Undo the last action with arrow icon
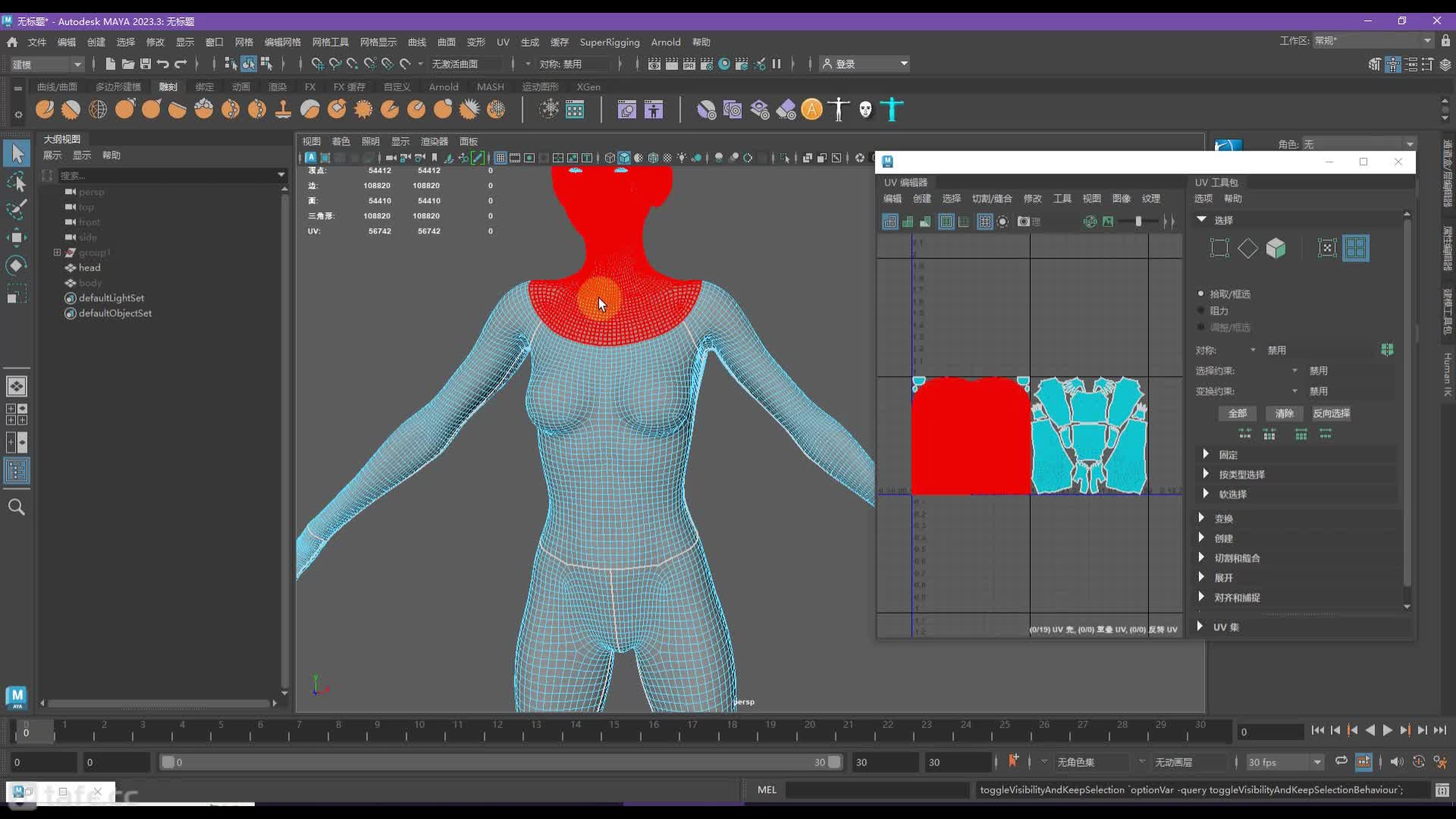Viewport: 1456px width, 819px height. click(163, 64)
